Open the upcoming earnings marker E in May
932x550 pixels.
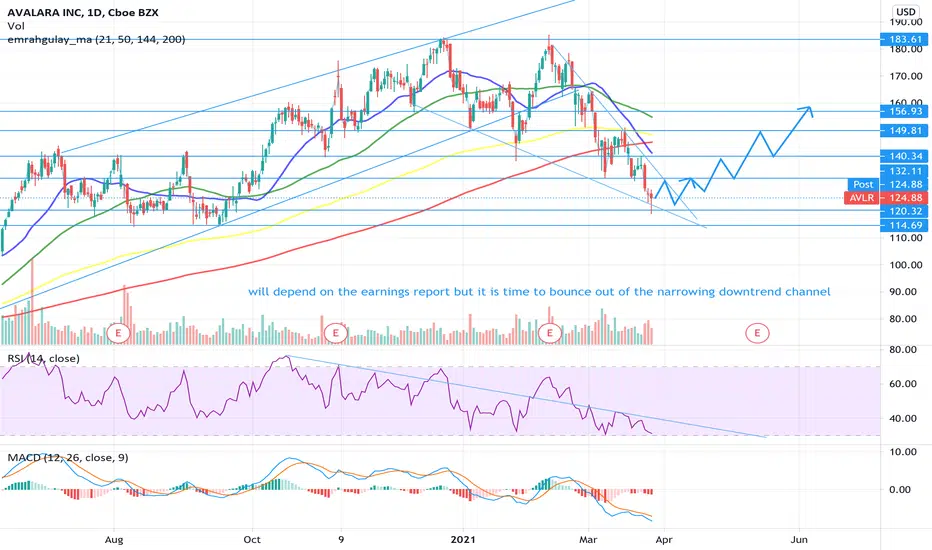757,333
